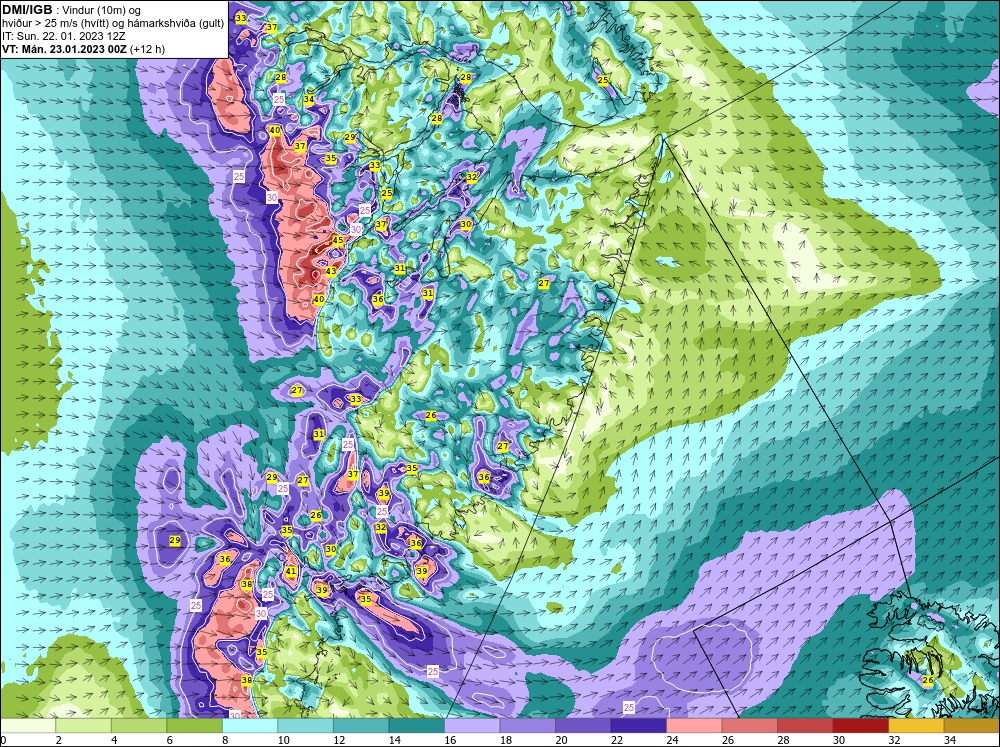Choose the 6–8 m/s olive green legend swatch
The width and height of the screenshot is (1000, 747).
point(195,726)
